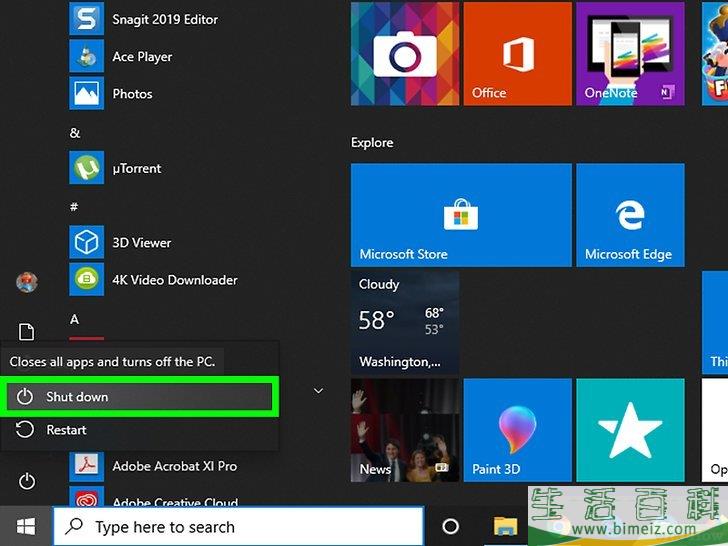Click the Windows Start button

[26, 526]
